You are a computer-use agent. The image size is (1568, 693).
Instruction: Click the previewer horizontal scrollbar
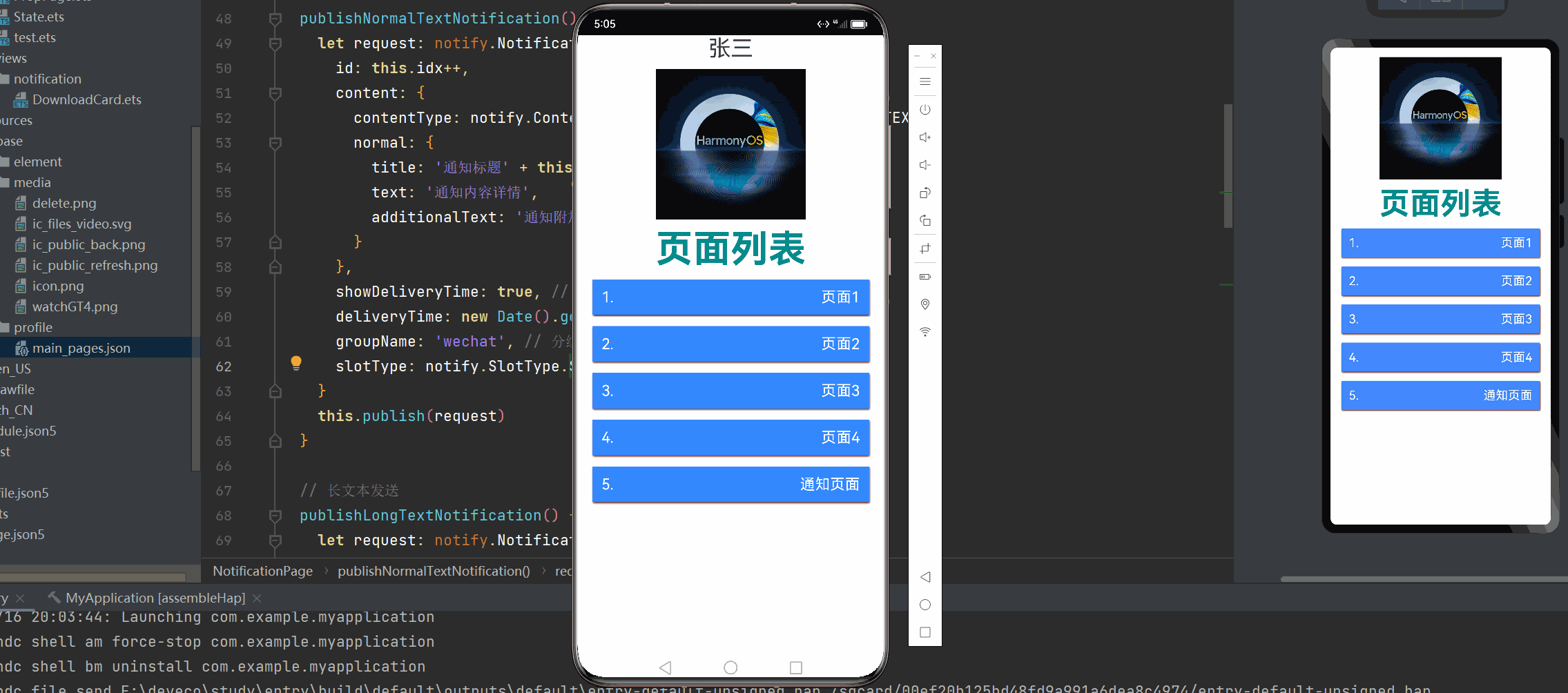coord(1424,579)
